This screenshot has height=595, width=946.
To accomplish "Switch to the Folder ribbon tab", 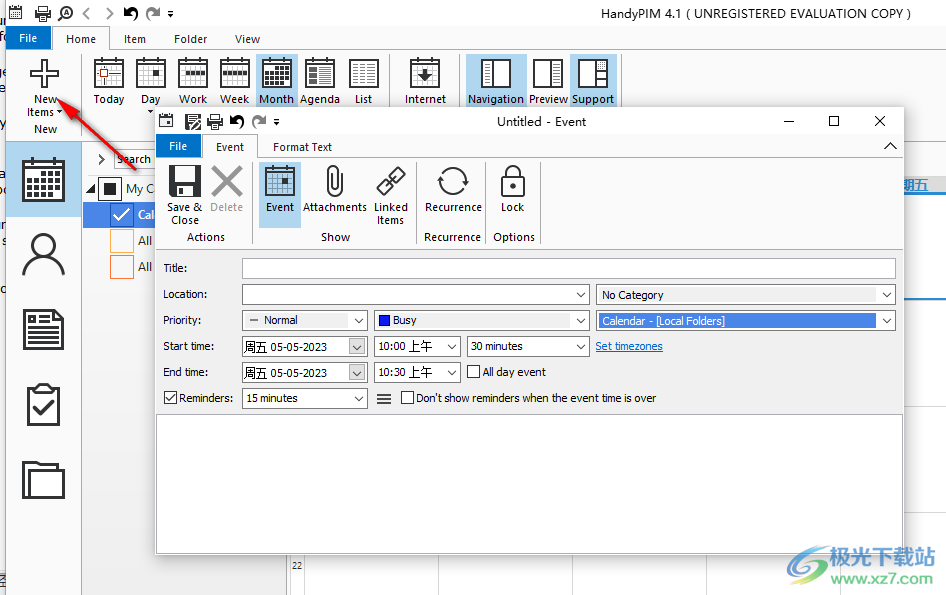I will tap(190, 39).
